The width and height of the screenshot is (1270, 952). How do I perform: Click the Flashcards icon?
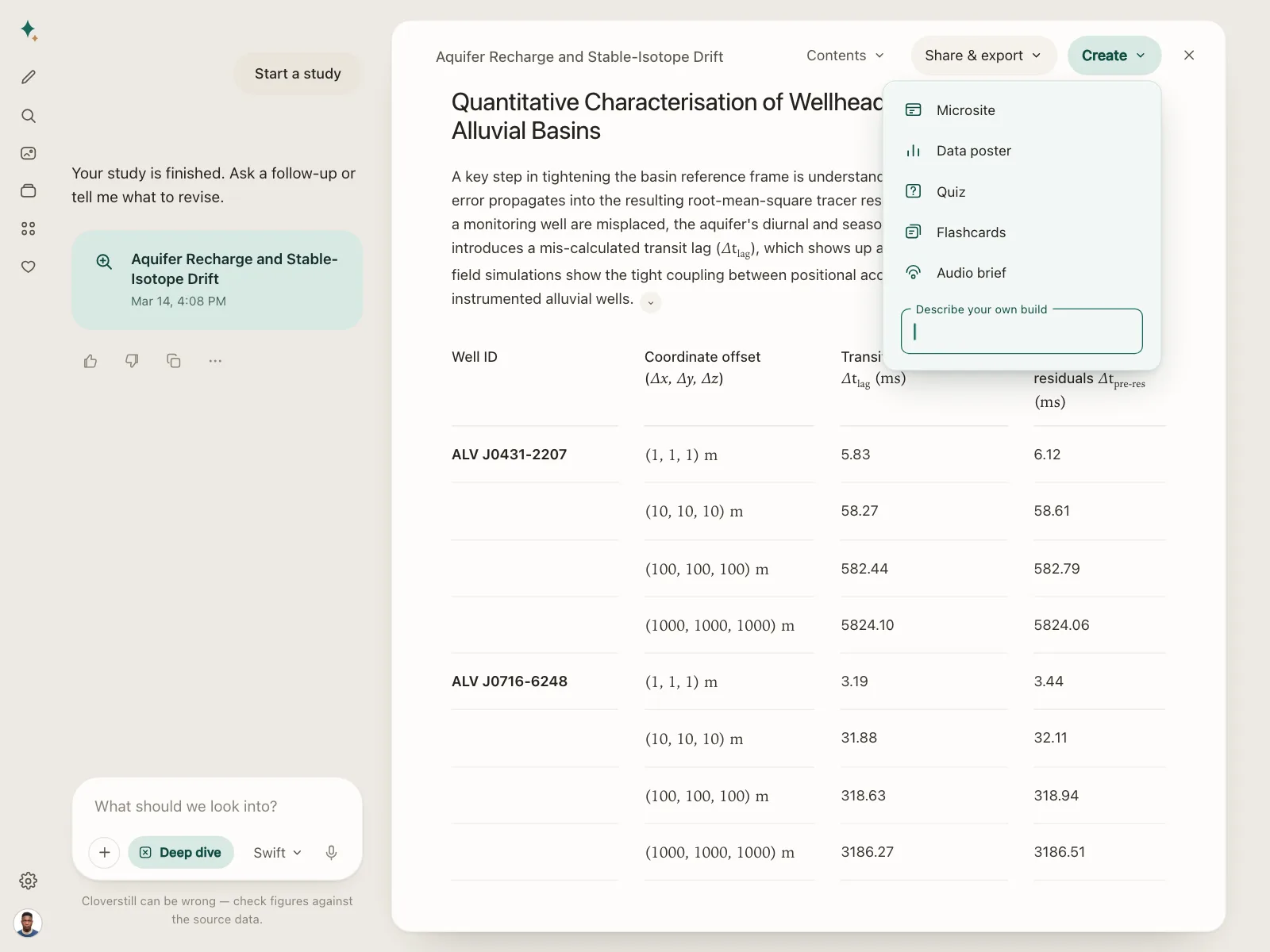[x=914, y=232]
